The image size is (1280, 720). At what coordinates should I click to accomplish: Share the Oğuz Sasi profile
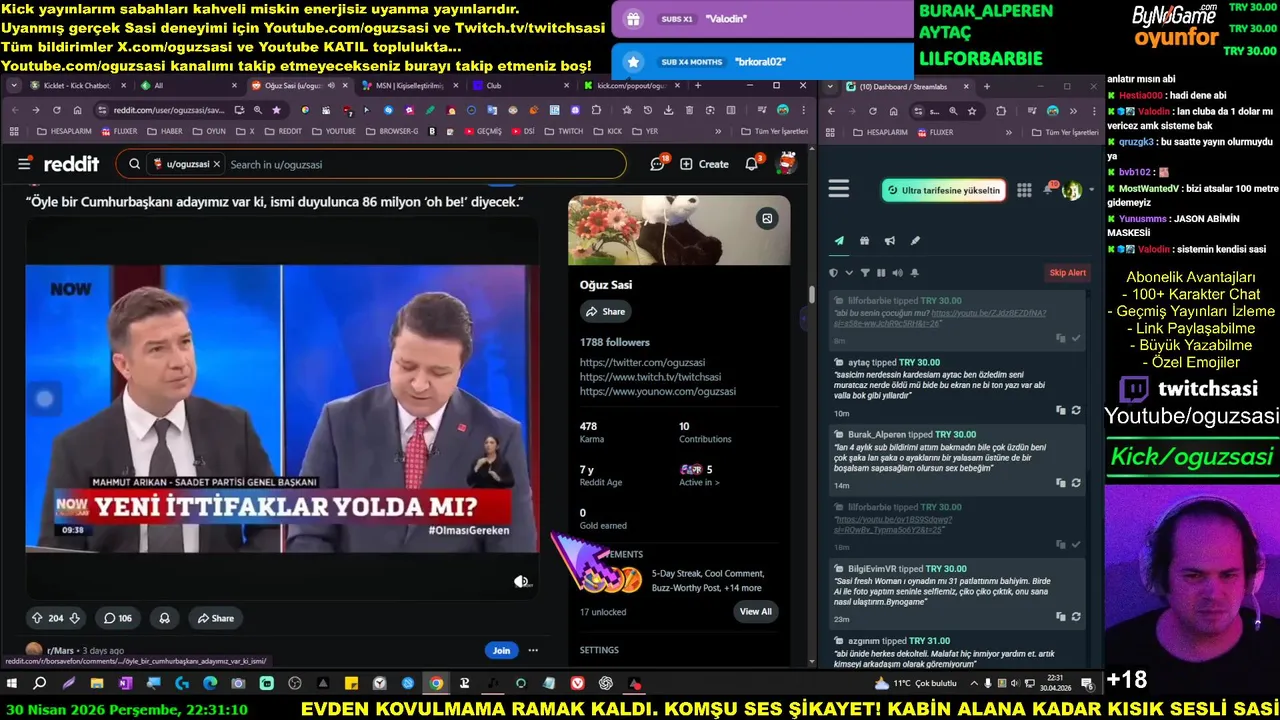[x=605, y=312]
